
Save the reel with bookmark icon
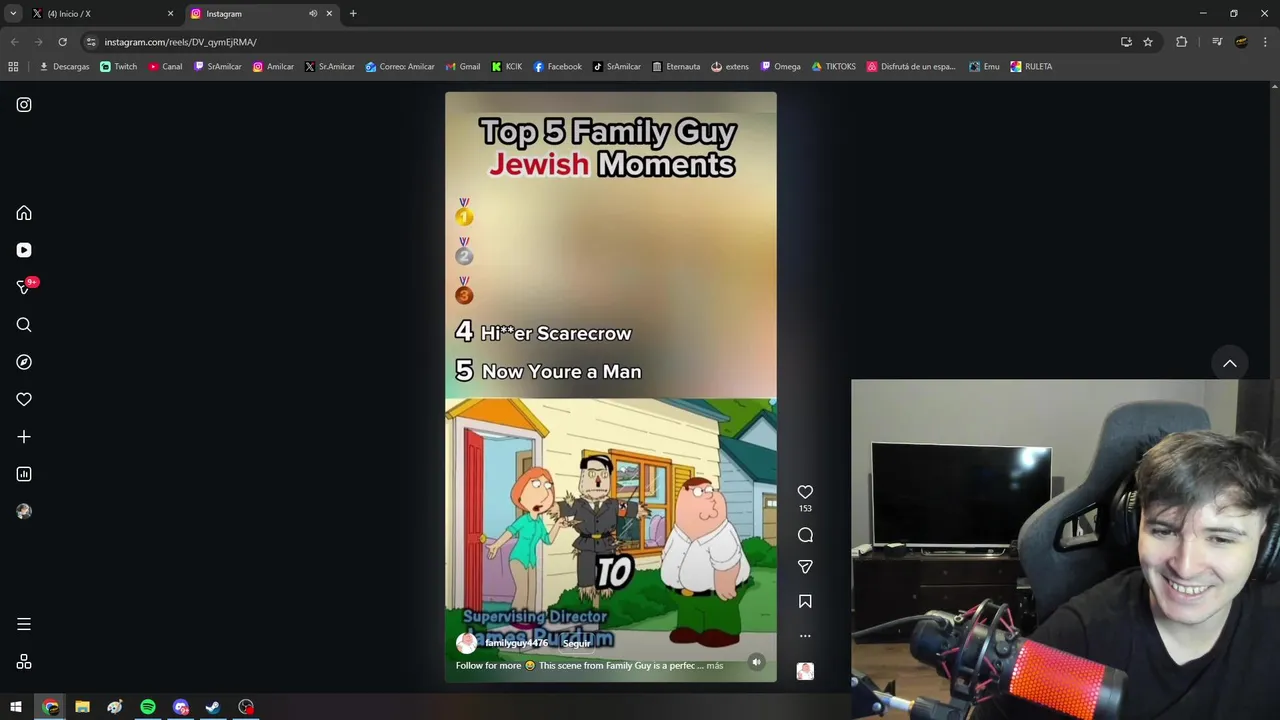click(805, 601)
